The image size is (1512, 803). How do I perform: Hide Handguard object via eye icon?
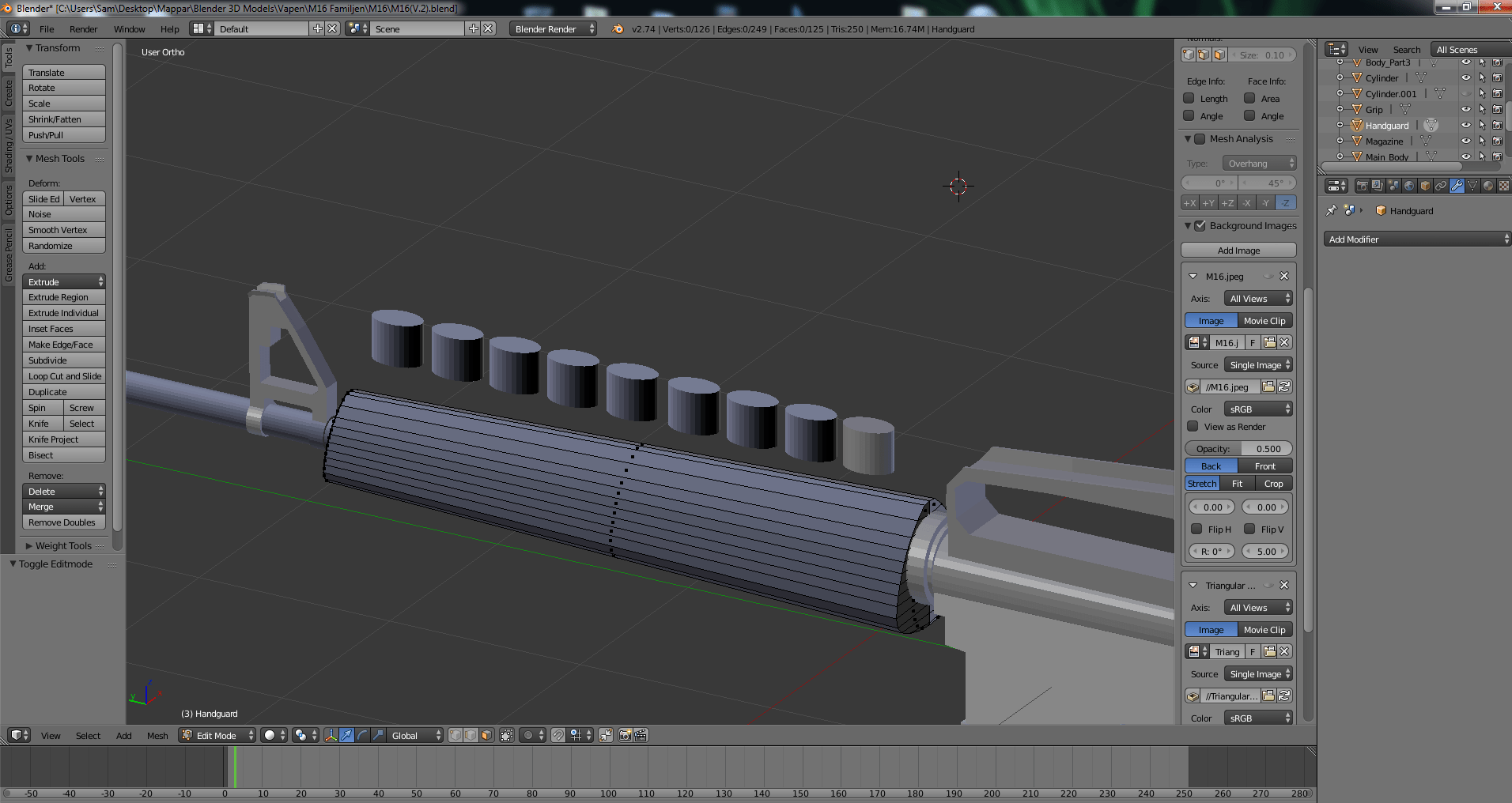[x=1466, y=125]
